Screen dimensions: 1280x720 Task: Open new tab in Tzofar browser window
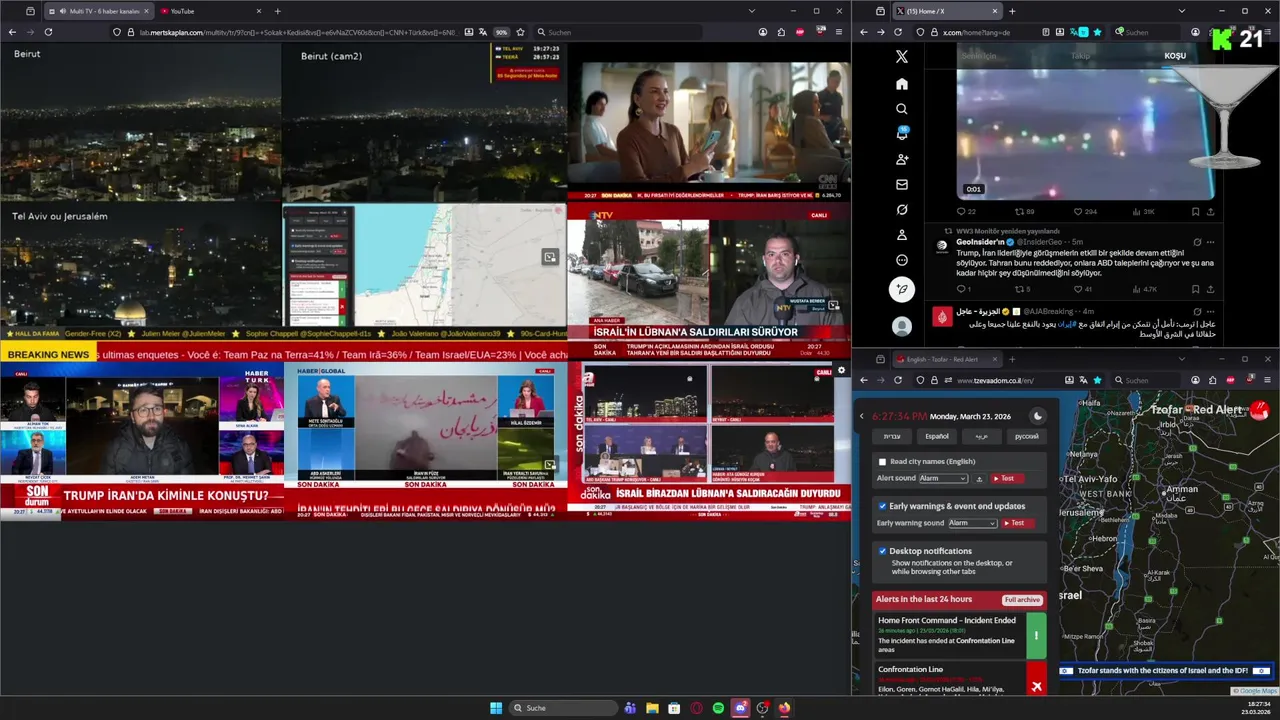tap(1012, 359)
